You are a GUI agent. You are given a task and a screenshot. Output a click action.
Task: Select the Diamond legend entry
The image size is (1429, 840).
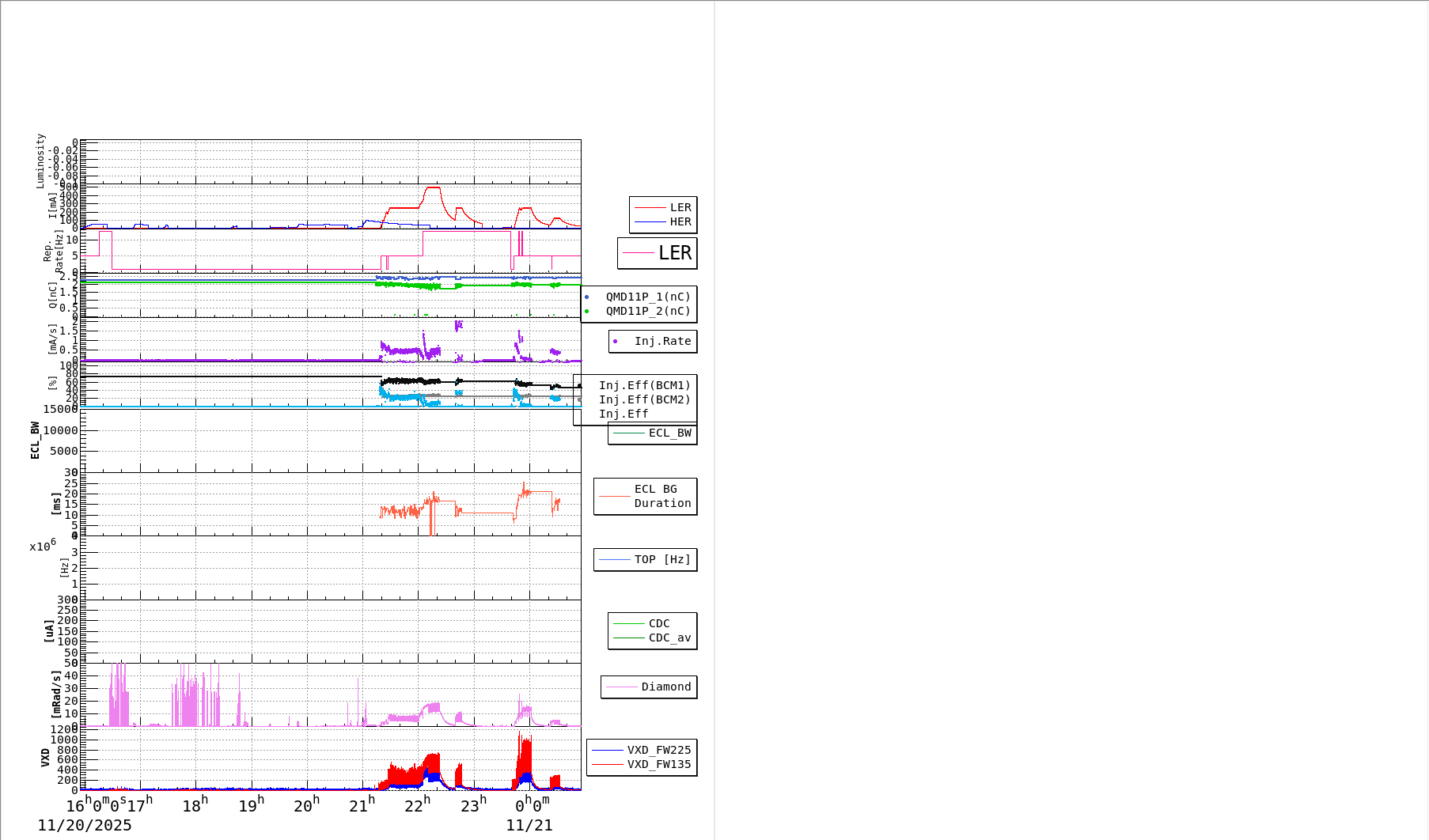[x=666, y=687]
